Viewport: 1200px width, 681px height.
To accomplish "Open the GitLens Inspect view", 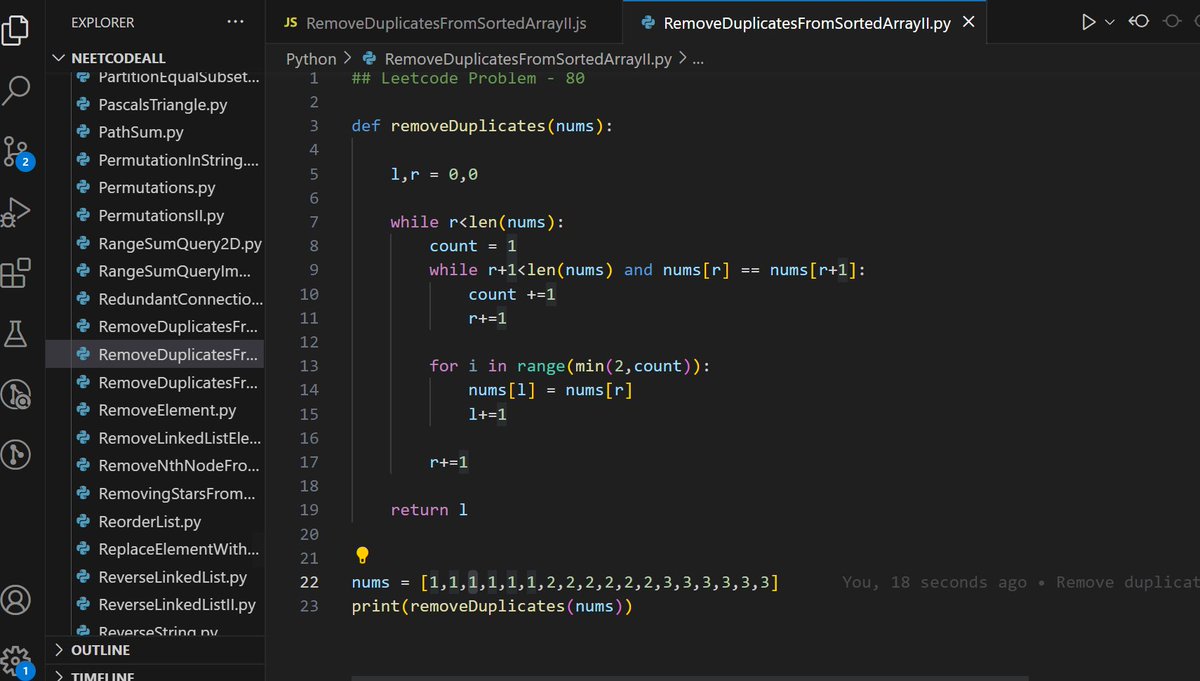I will click(x=16, y=395).
